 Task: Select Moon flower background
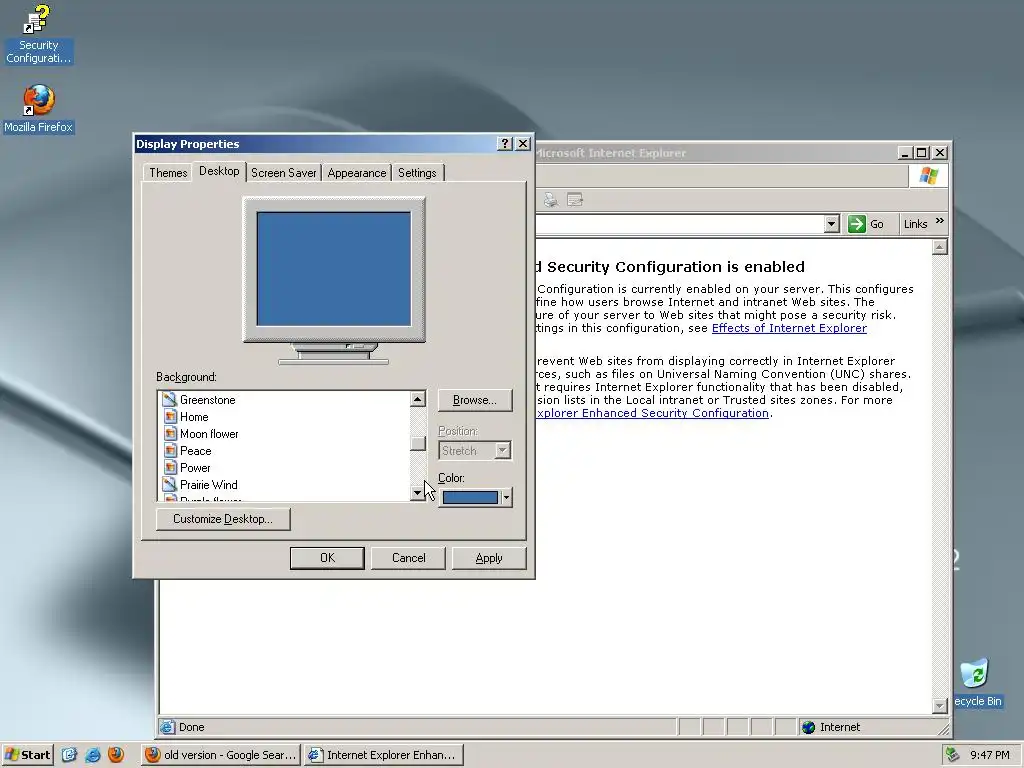(x=209, y=433)
